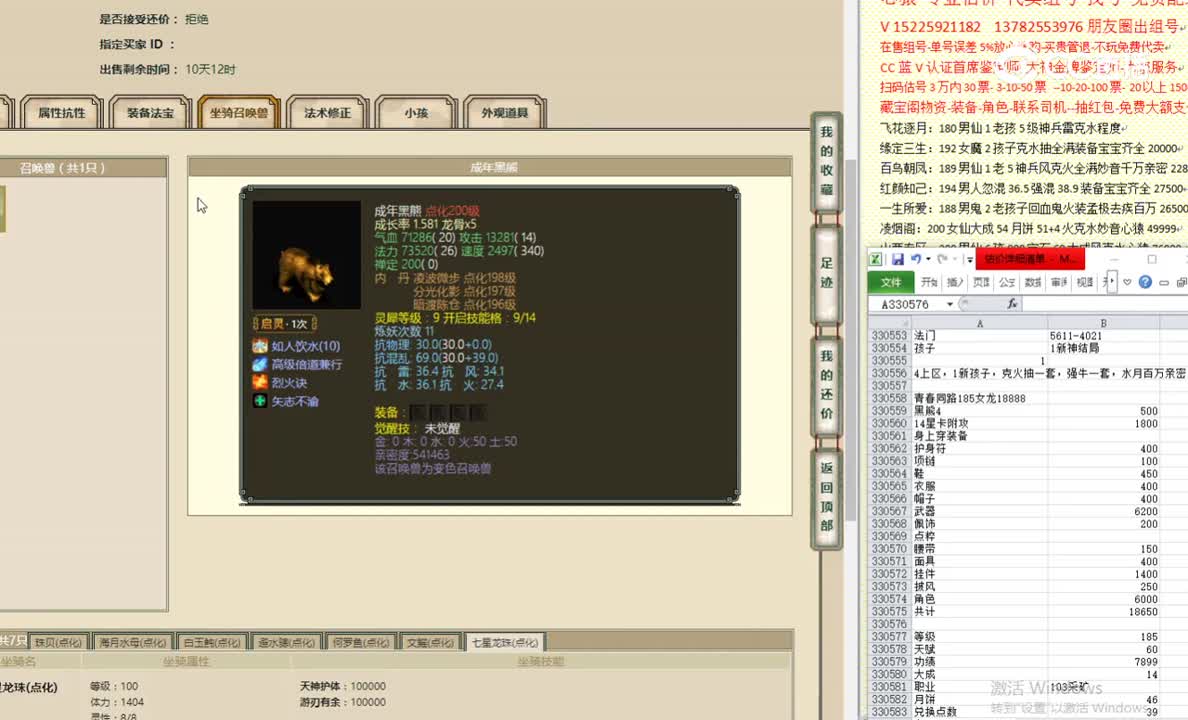Open Excel Help via the blue question icon

click(1143, 282)
